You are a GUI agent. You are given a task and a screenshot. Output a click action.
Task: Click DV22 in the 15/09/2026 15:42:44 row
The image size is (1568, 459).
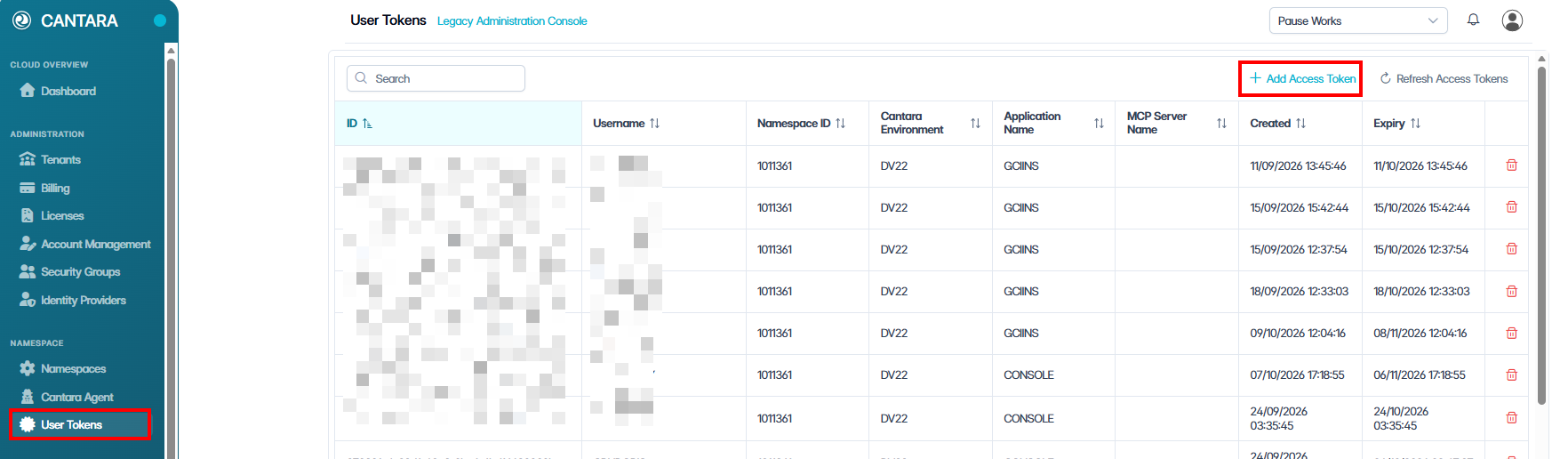click(894, 208)
